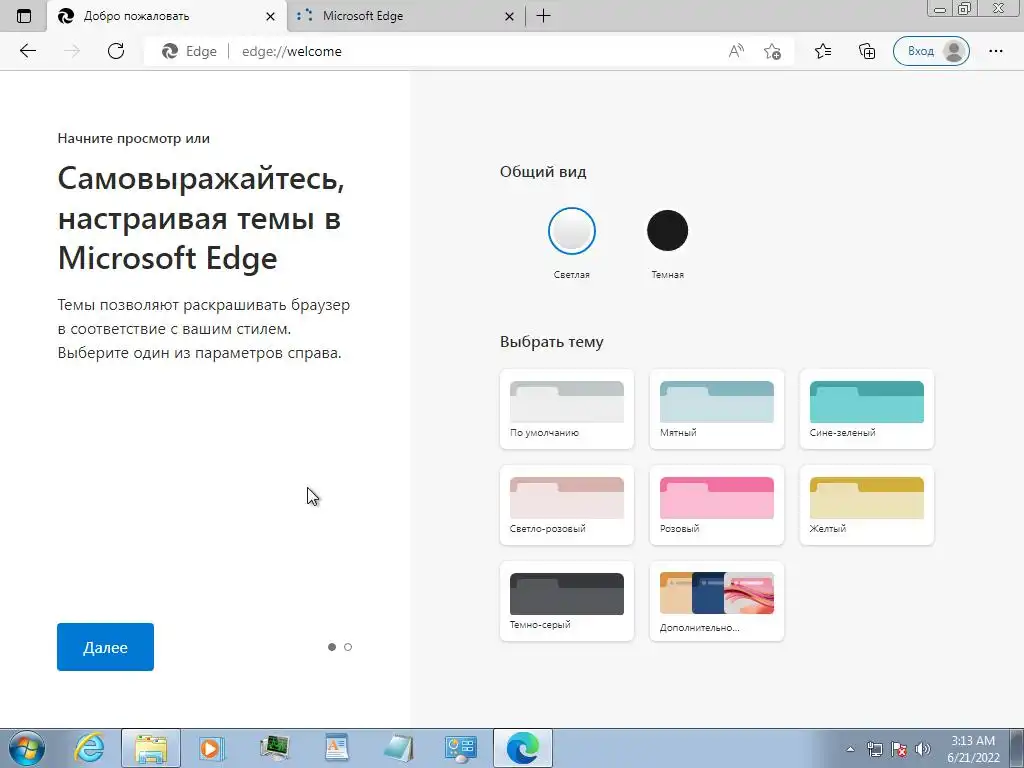Click the text Начните просмотр или

pos(134,138)
